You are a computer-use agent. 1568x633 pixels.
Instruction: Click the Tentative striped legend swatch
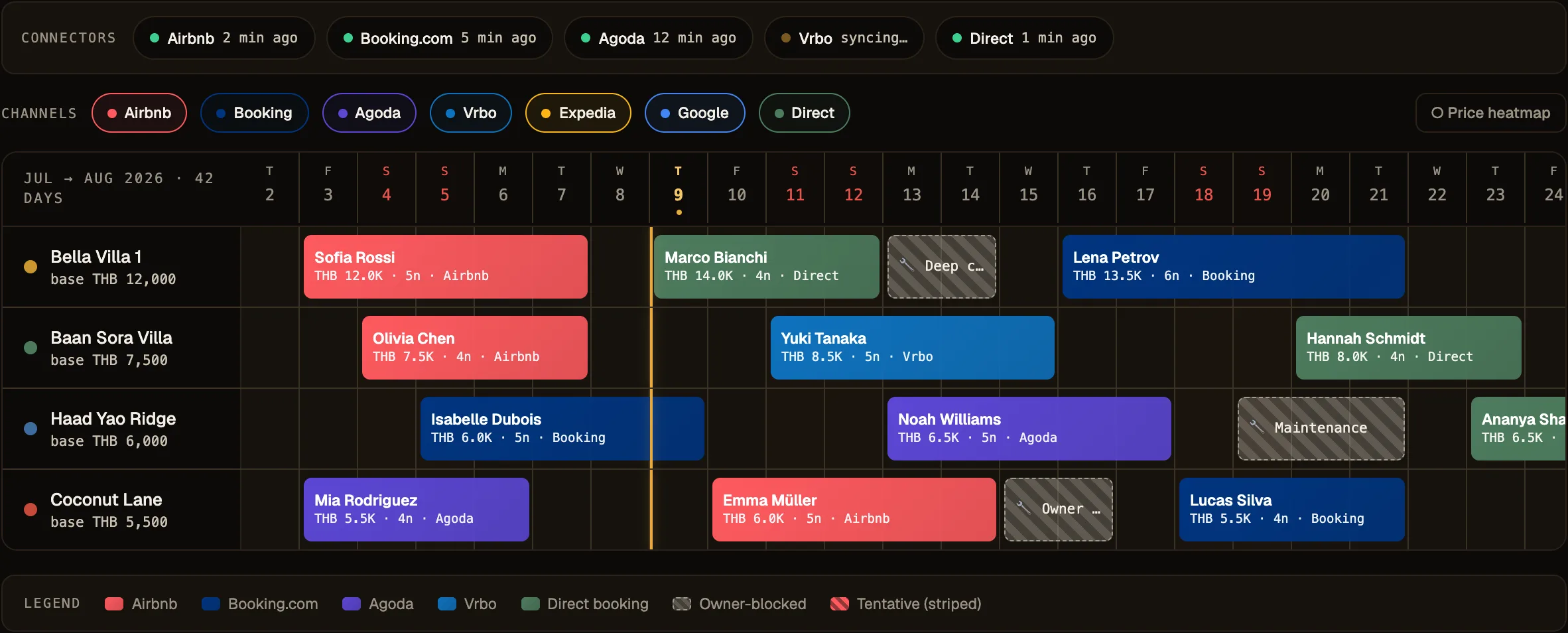[x=840, y=604]
